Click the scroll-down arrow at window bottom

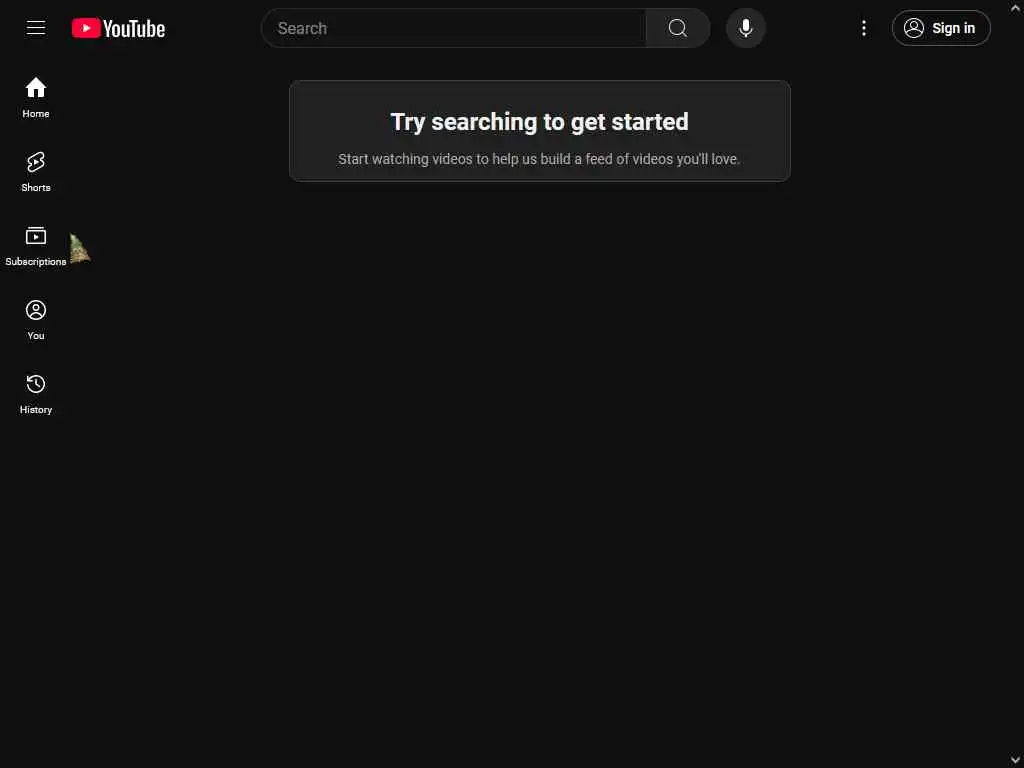click(1016, 760)
